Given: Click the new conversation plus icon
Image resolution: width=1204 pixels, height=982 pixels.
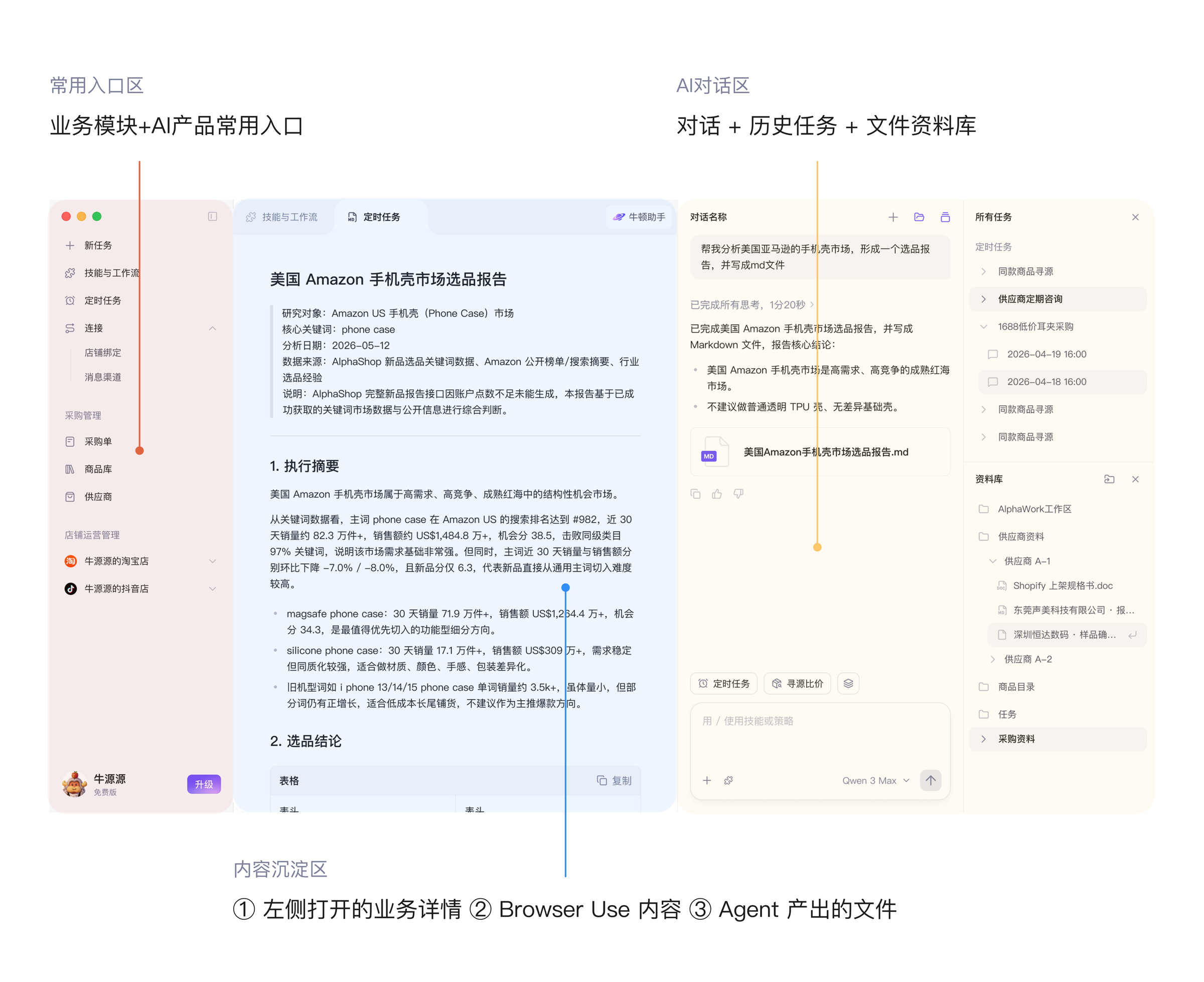Looking at the screenshot, I should (x=893, y=217).
